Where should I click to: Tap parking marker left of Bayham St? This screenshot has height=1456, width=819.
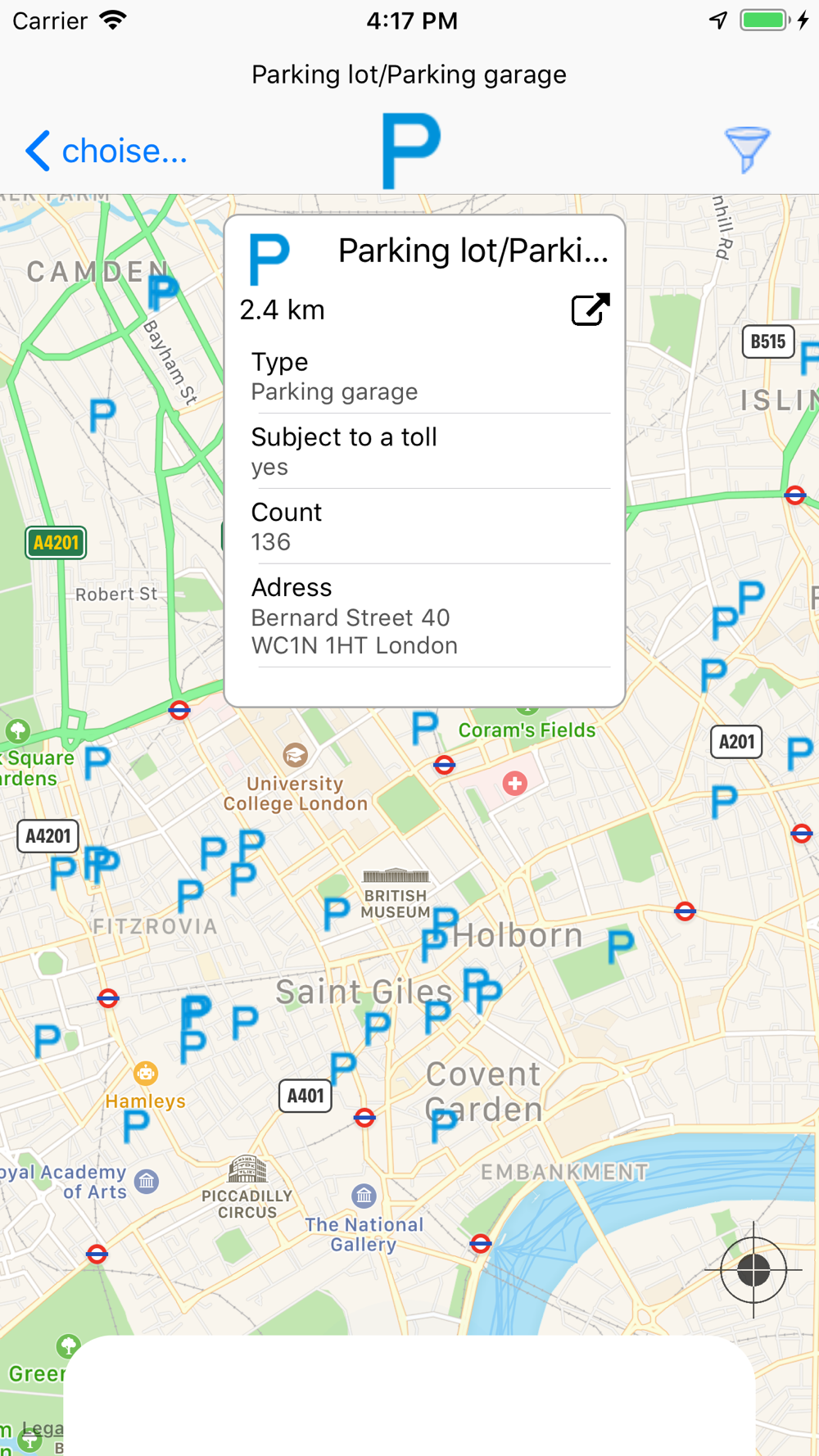click(102, 416)
